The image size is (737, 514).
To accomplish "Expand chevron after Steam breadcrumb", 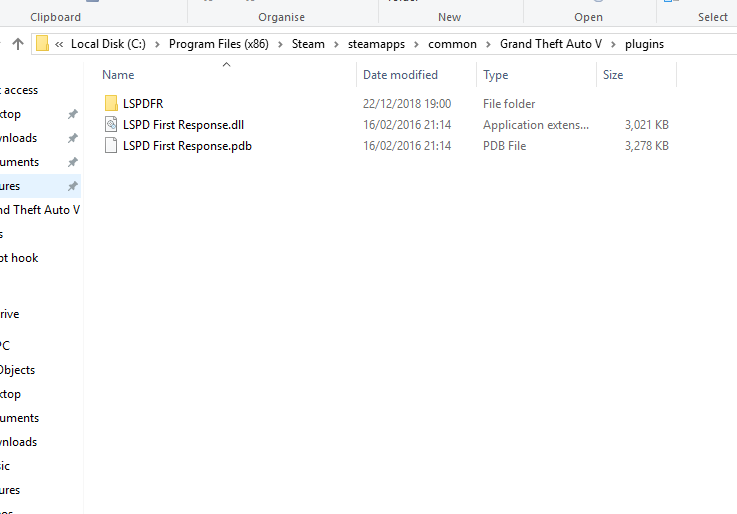I will tap(337, 44).
